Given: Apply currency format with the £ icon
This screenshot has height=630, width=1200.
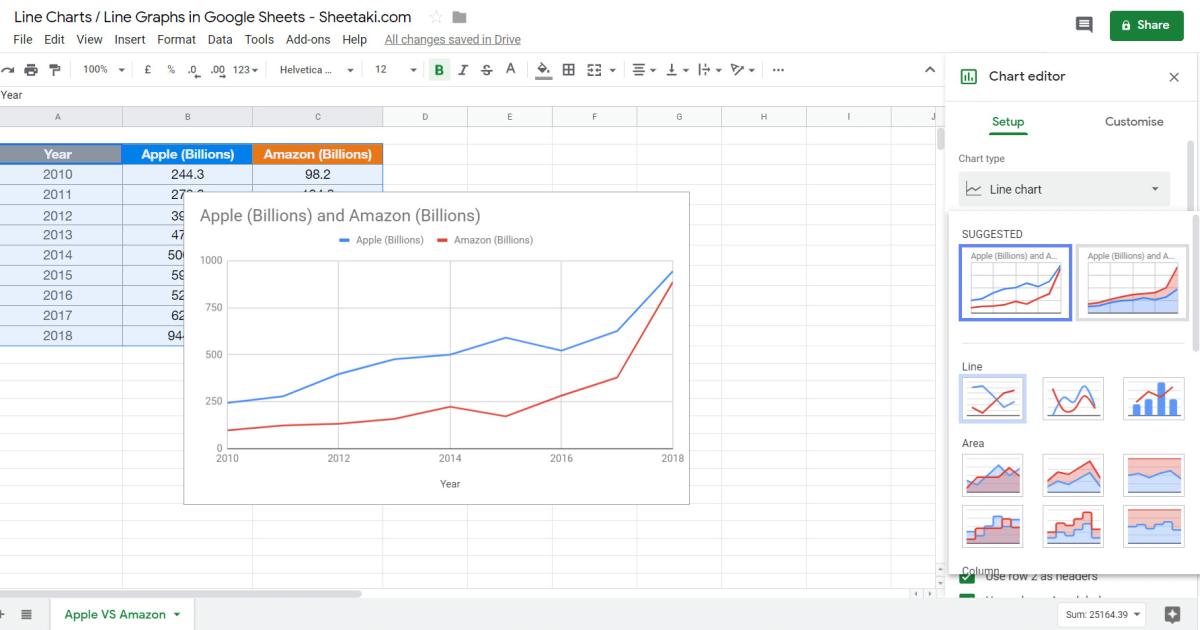Looking at the screenshot, I should (x=146, y=69).
